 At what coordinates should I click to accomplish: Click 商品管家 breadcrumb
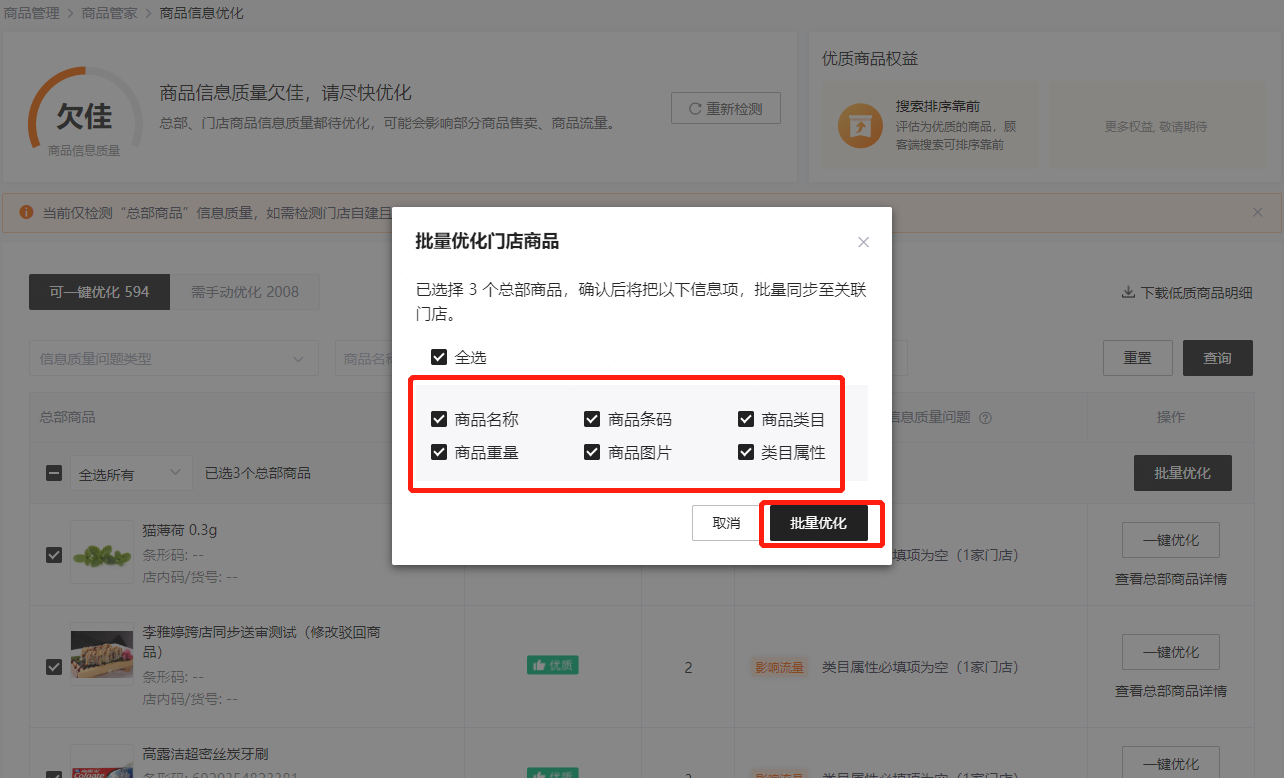[x=110, y=13]
